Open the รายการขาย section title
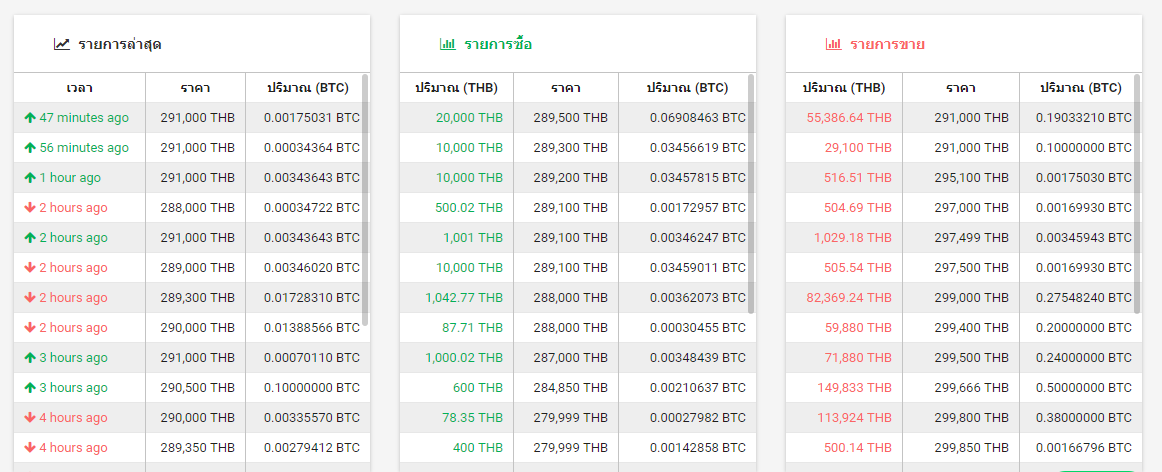The width and height of the screenshot is (1162, 472). pyautogui.click(x=887, y=44)
